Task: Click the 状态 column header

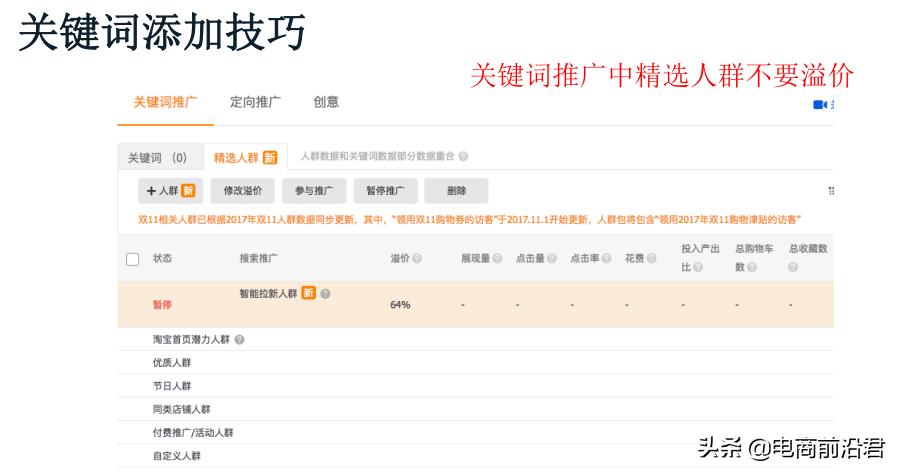Action: (x=162, y=258)
